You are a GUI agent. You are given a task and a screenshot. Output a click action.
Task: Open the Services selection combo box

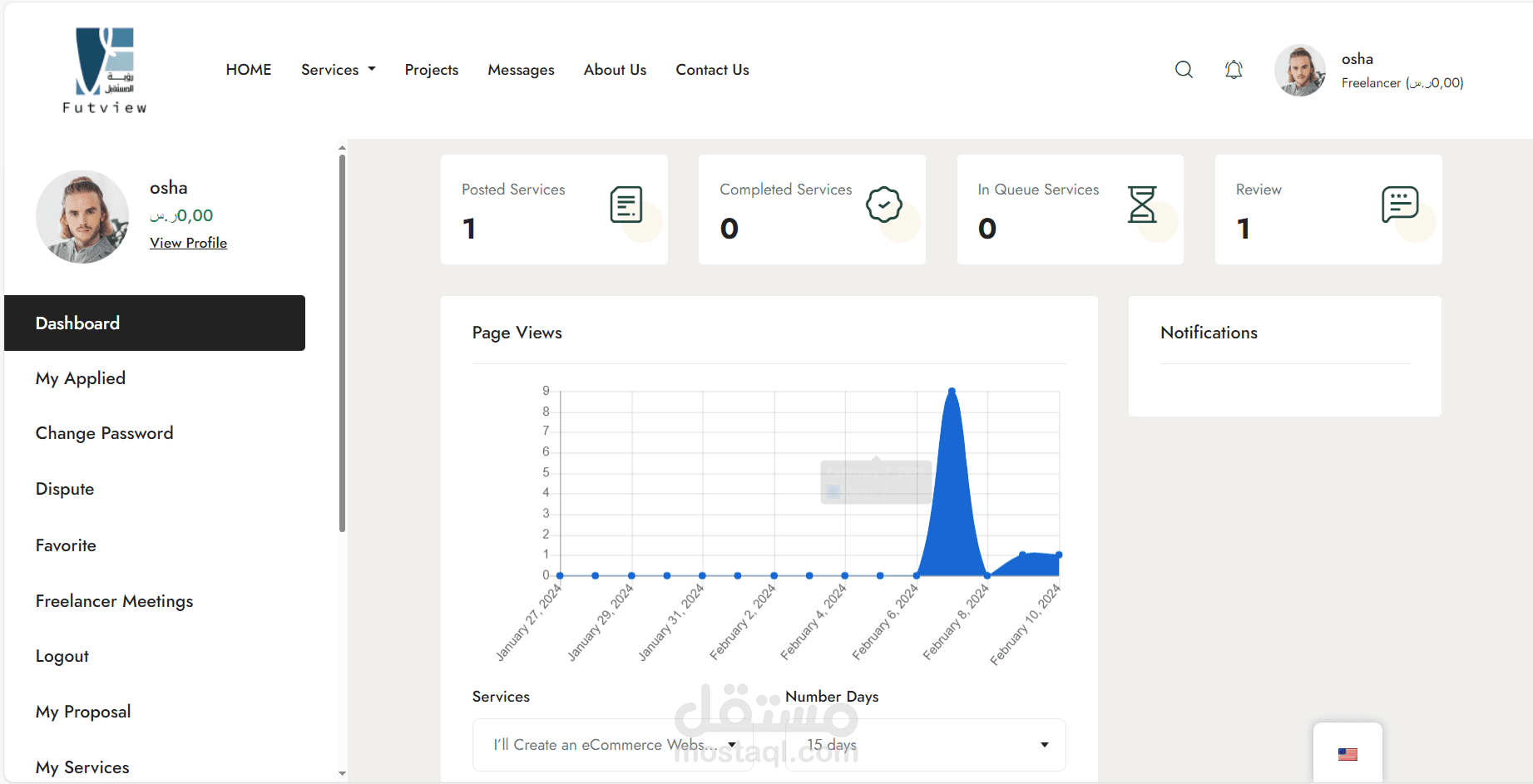[x=613, y=745]
